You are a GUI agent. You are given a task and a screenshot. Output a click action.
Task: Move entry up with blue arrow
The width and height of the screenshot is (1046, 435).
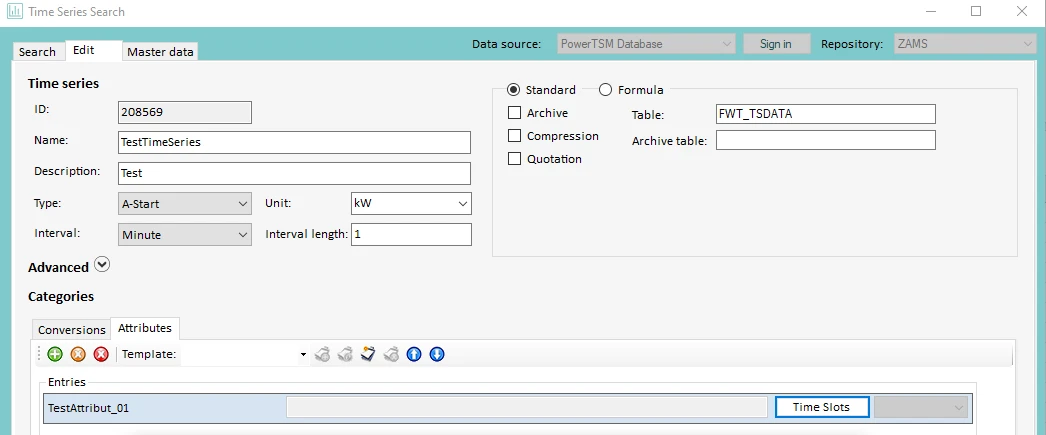414,354
